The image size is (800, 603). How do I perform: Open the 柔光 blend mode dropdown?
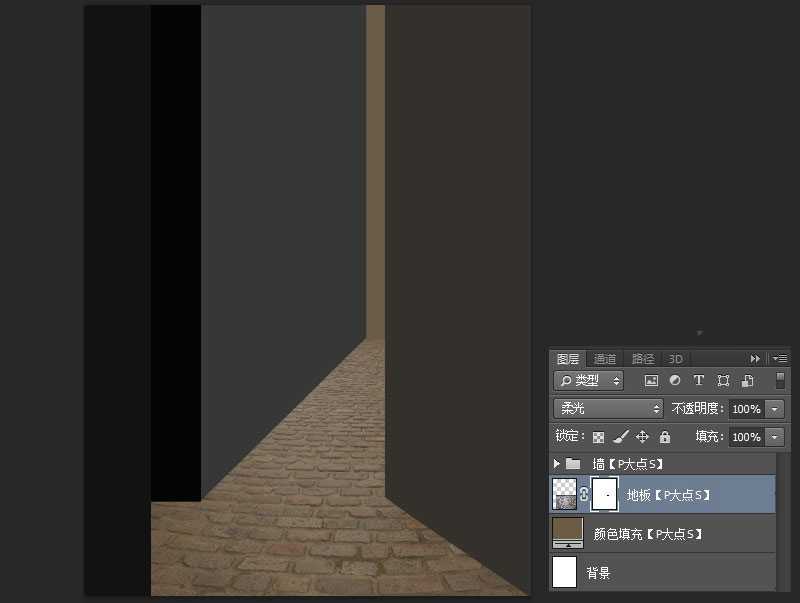tap(608, 409)
